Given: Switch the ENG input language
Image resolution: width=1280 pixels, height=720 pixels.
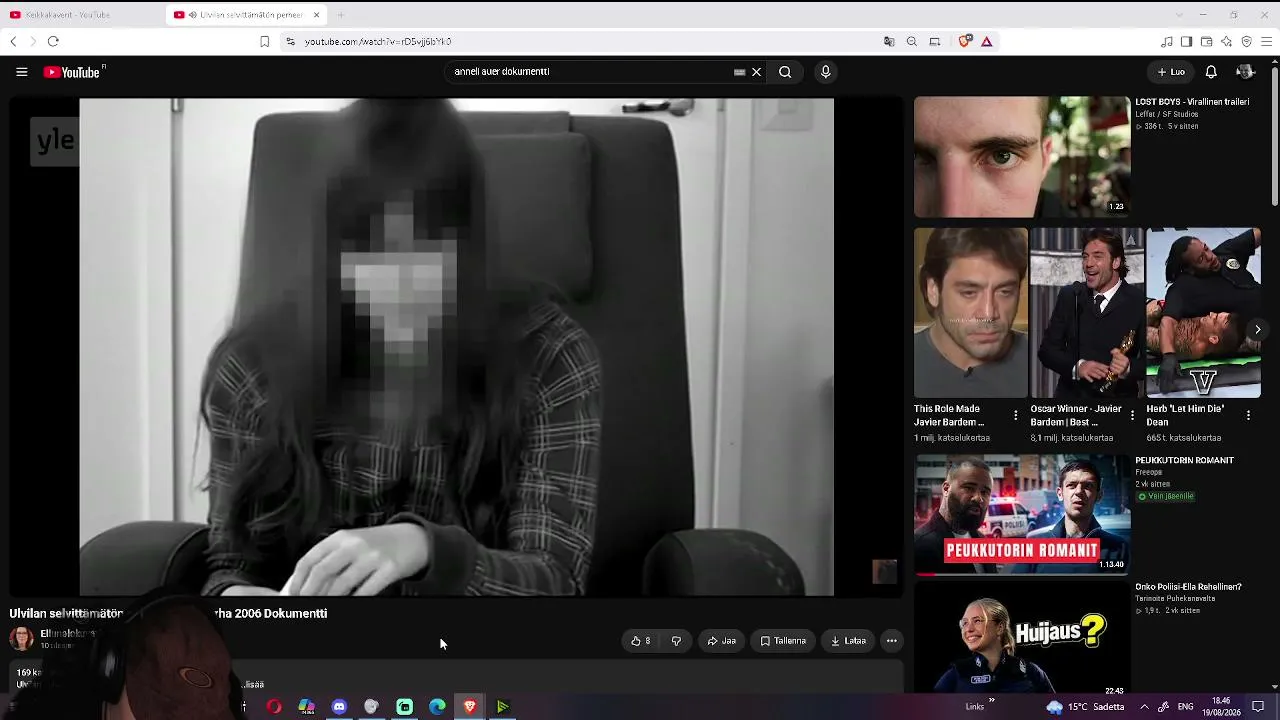Looking at the screenshot, I should [x=1186, y=707].
